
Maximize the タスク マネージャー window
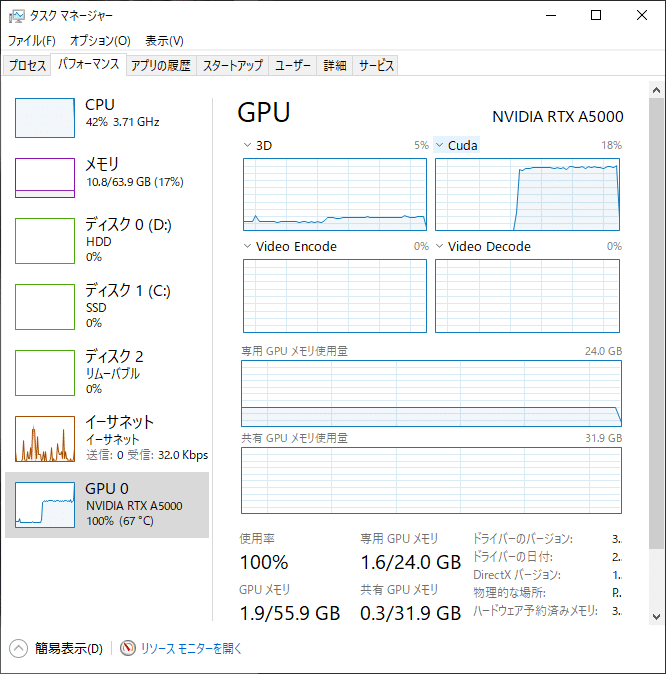pos(596,15)
